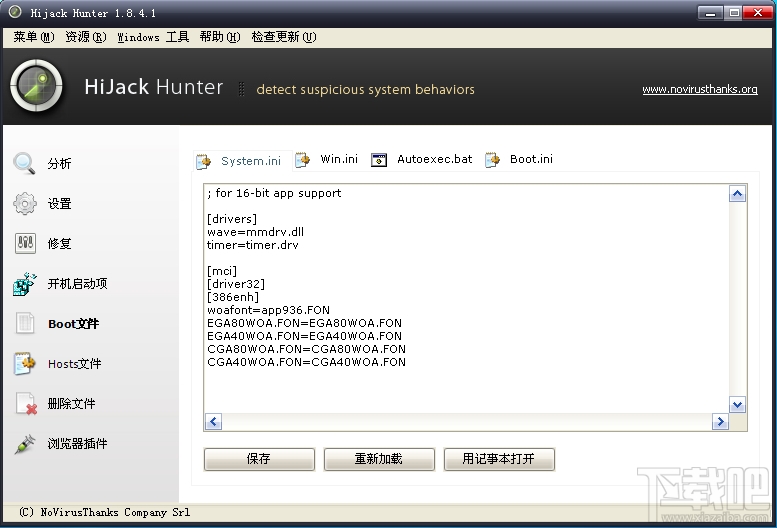This screenshot has width=777, height=528.
Task: Open Hosts文件 section
Action: click(x=74, y=364)
